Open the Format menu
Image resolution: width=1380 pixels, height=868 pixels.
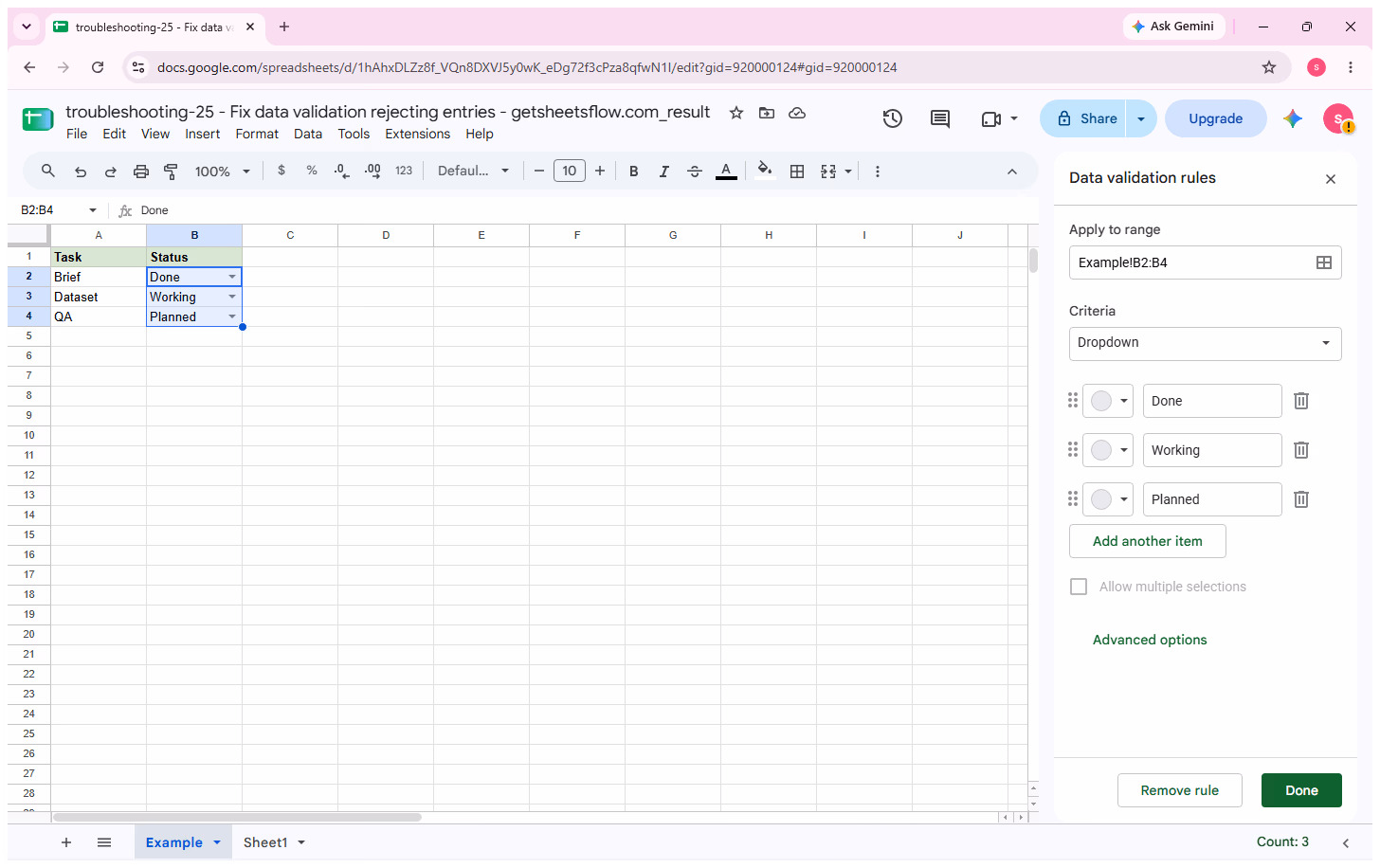[x=257, y=134]
